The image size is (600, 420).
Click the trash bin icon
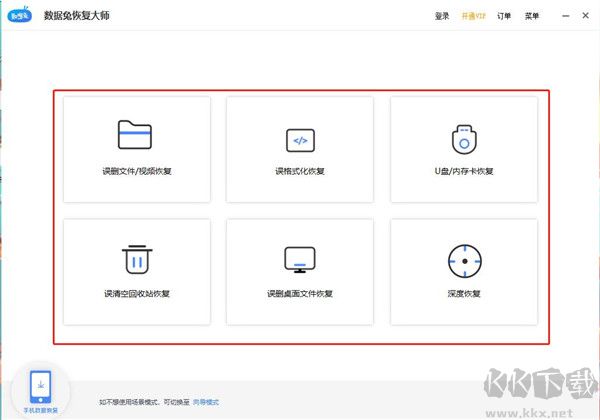click(137, 259)
